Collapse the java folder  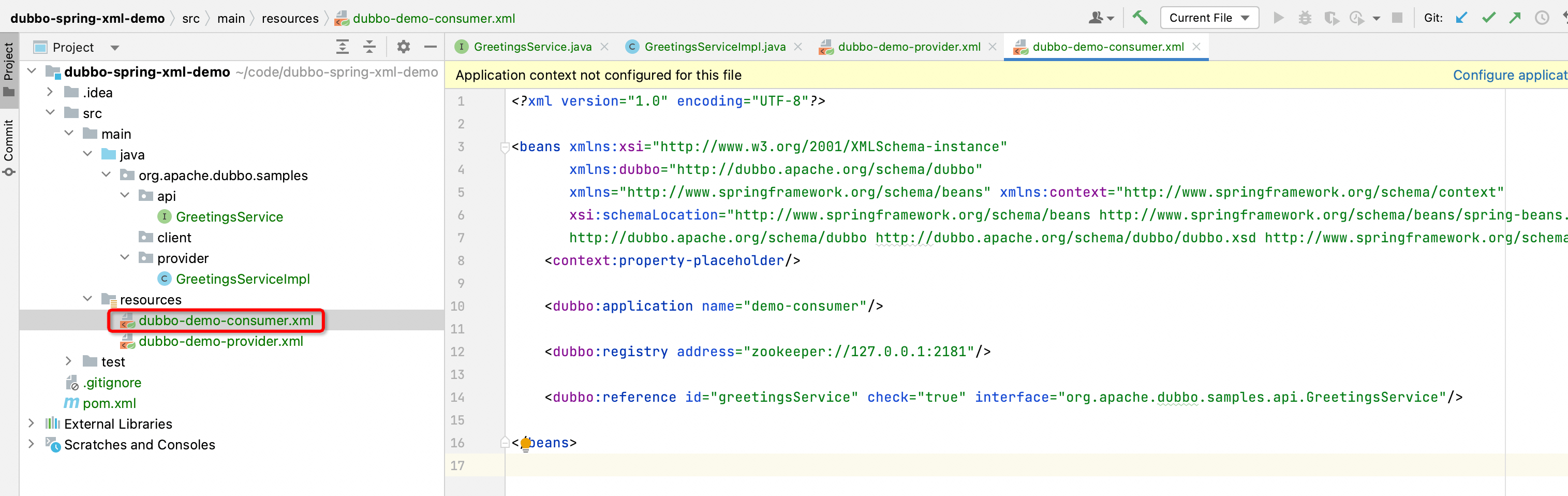pos(87,154)
